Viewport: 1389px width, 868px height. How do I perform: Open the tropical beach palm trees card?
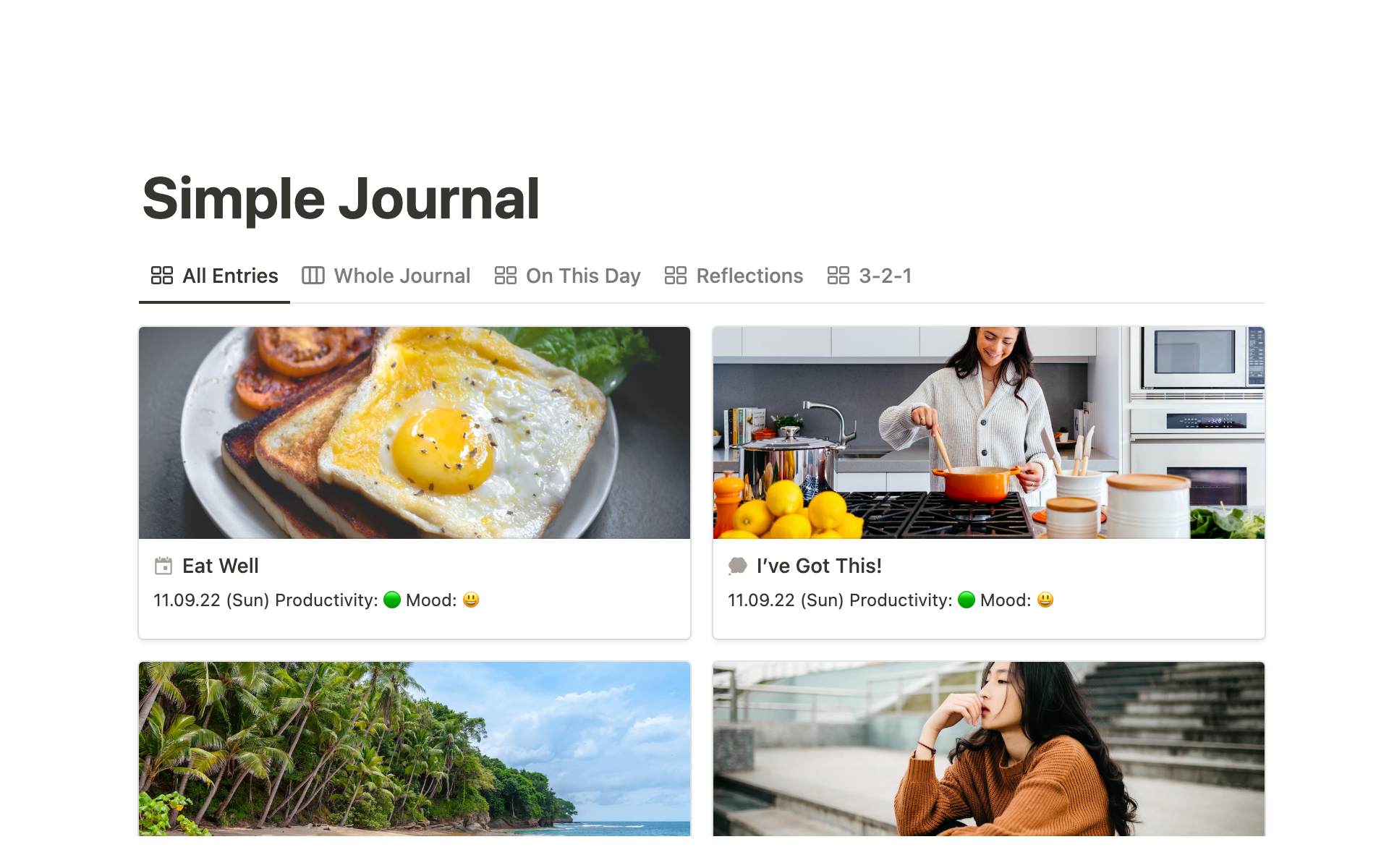415,749
